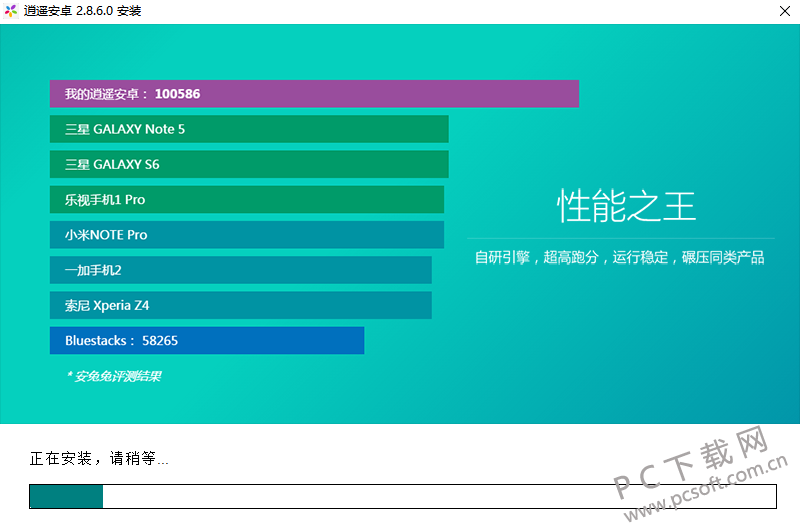This screenshot has width=800, height=524.
Task: Click the 性能之王 heading
Action: [626, 206]
